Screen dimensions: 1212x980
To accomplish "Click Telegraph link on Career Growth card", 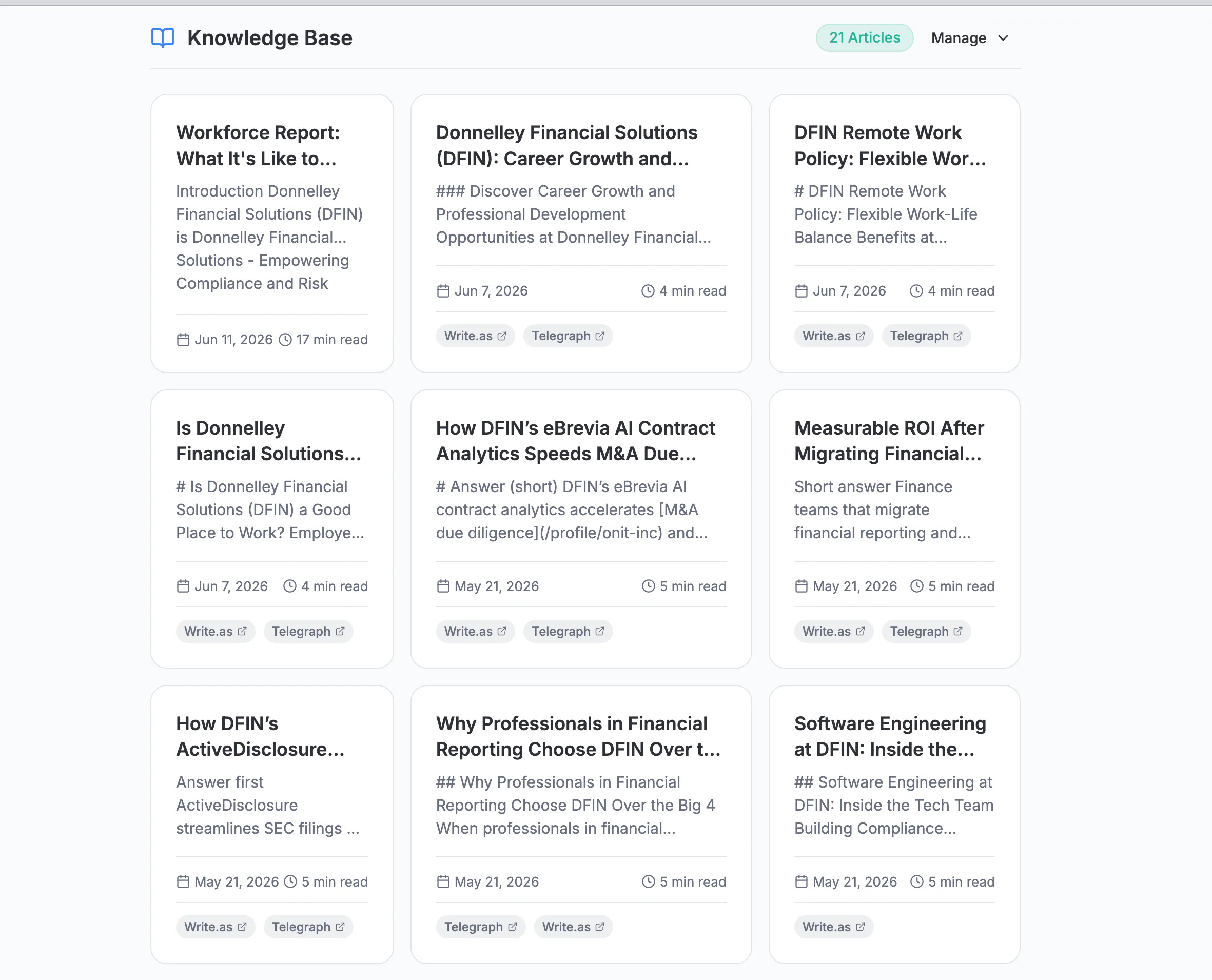I will point(568,336).
